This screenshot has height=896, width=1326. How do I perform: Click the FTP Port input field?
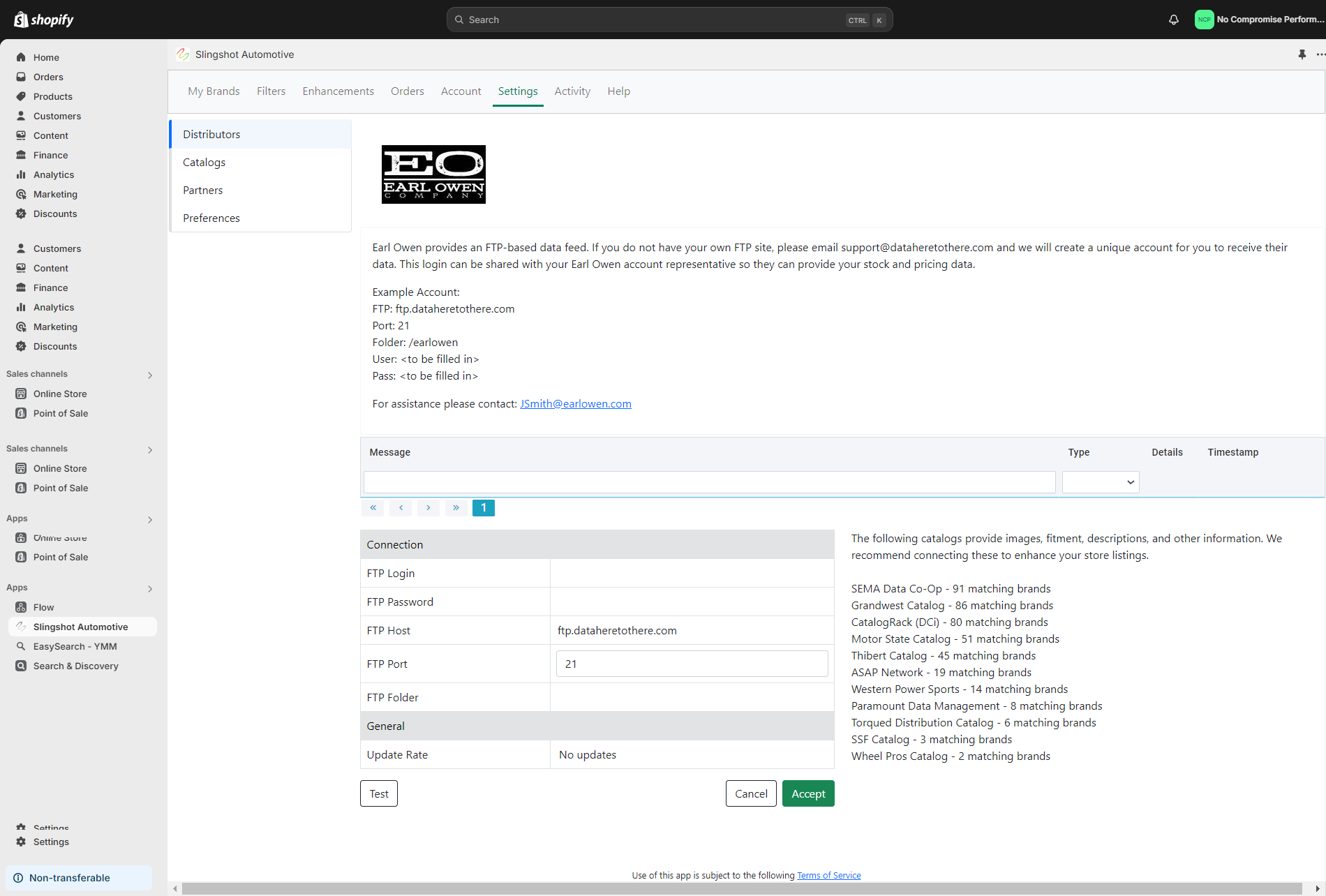pyautogui.click(x=692, y=664)
